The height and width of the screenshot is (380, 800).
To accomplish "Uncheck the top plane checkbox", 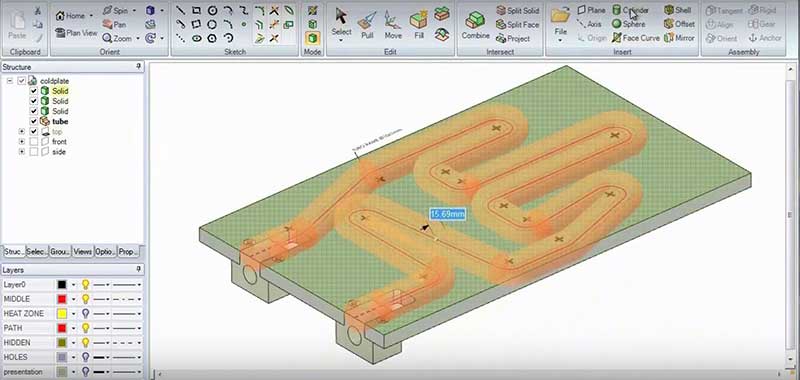I will 34,132.
